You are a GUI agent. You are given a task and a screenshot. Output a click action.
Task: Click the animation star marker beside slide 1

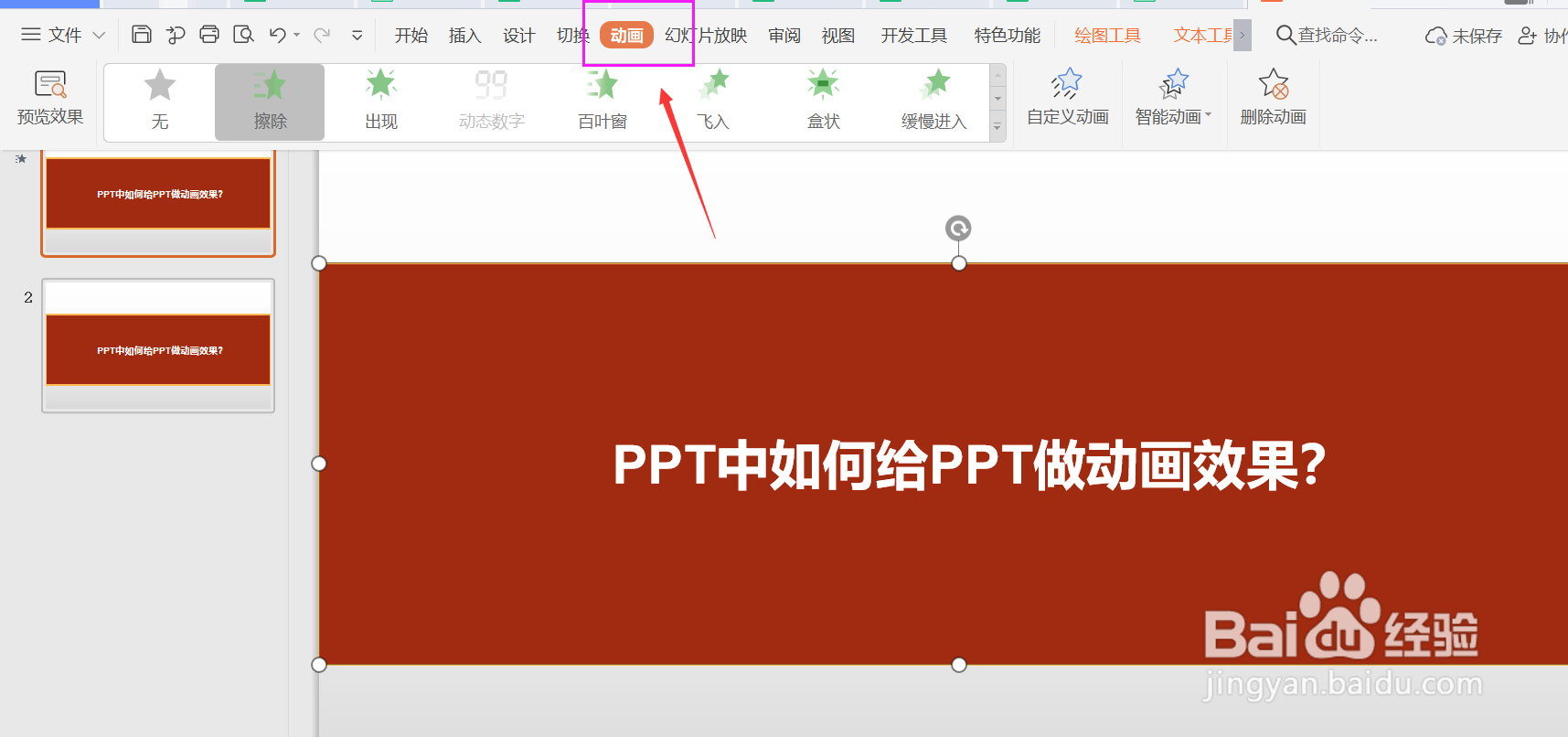(x=21, y=159)
